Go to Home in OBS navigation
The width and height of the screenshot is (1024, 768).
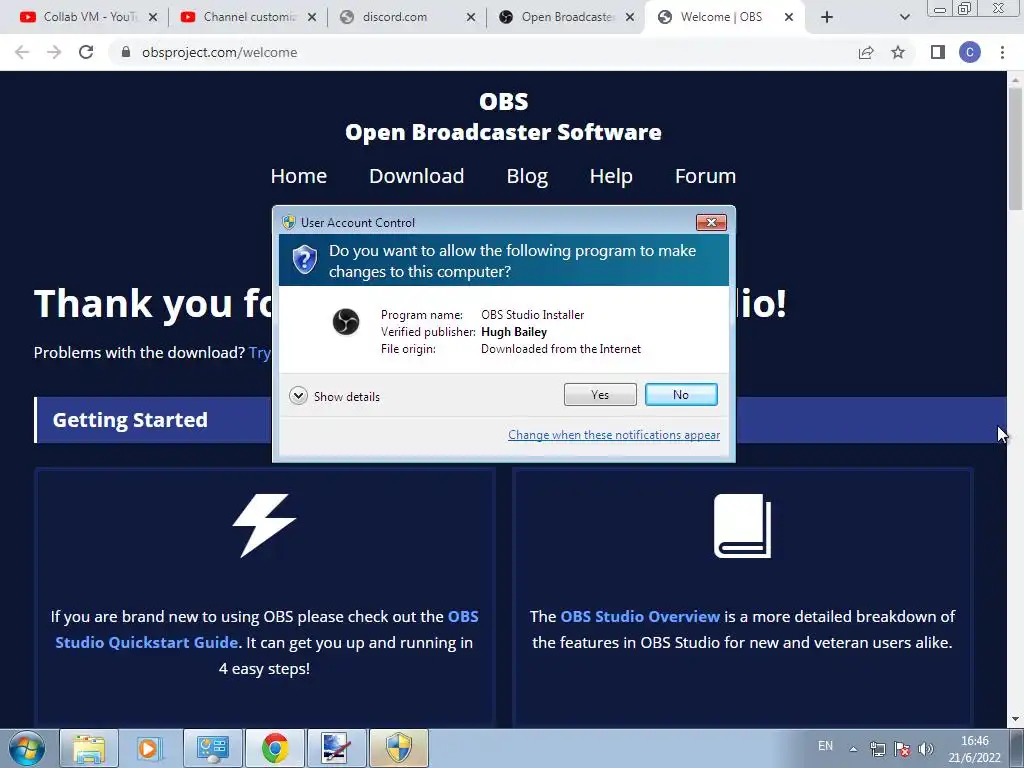298,176
